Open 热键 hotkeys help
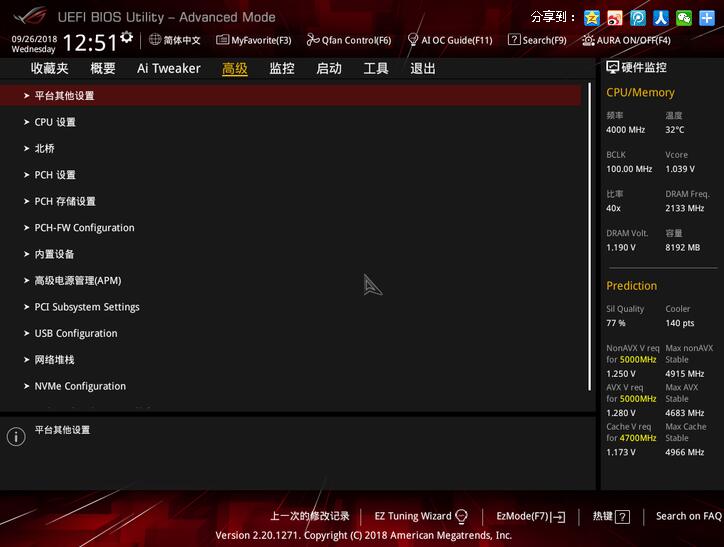 click(603, 516)
